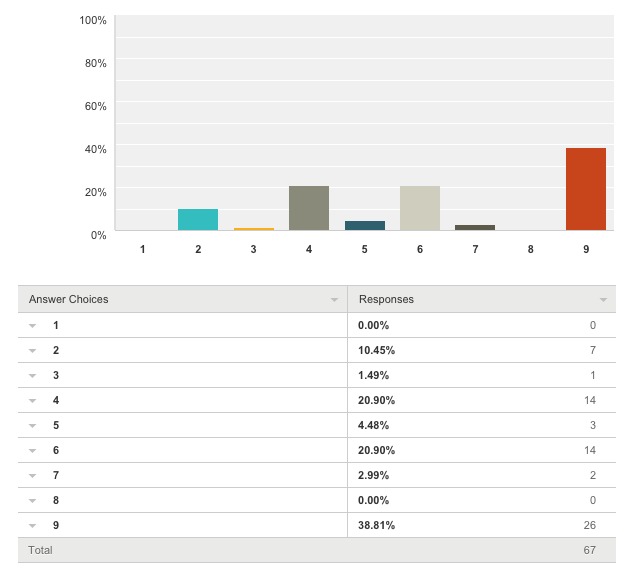This screenshot has height=573, width=630.
Task: Click the small yellow bar for choice 3
Action: pos(254,229)
